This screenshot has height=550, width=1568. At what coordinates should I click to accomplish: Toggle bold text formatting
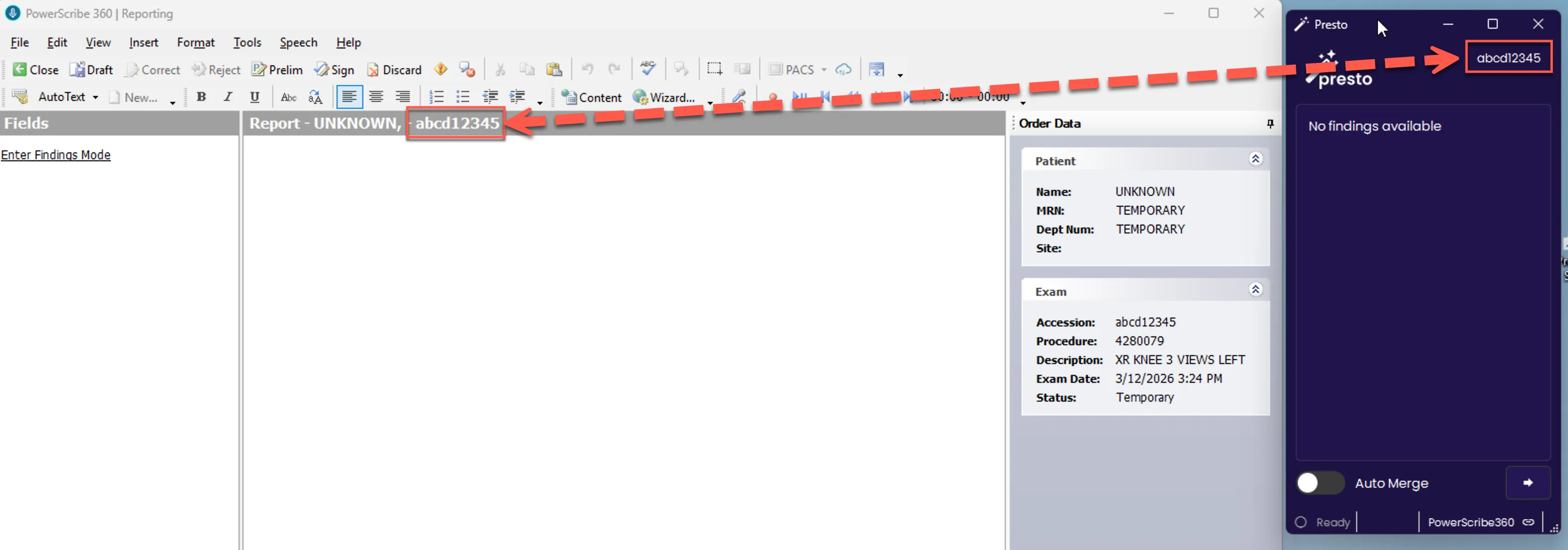(201, 97)
